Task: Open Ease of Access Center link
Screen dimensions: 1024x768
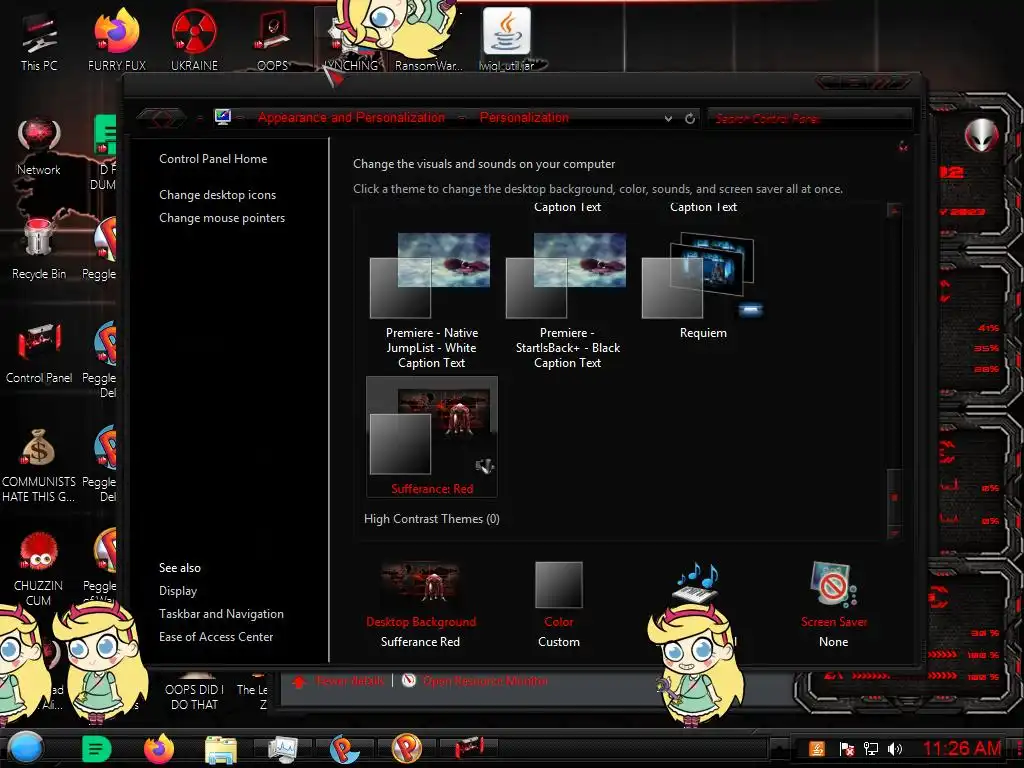Action: pos(216,637)
